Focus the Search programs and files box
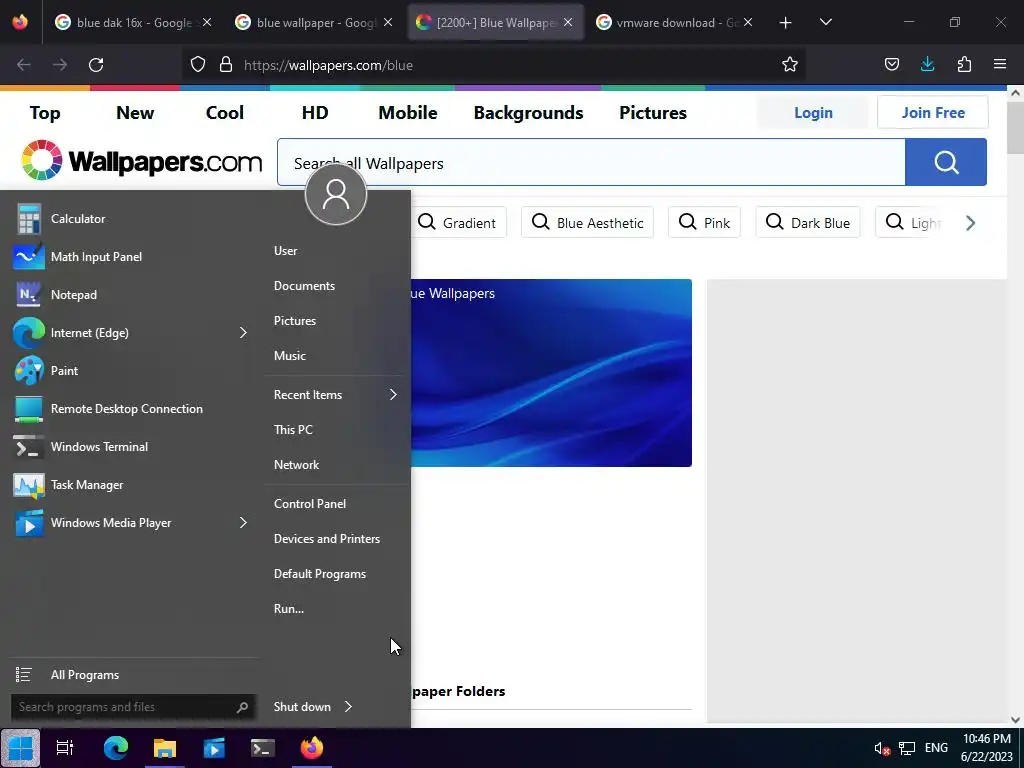The image size is (1024, 768). (x=133, y=707)
